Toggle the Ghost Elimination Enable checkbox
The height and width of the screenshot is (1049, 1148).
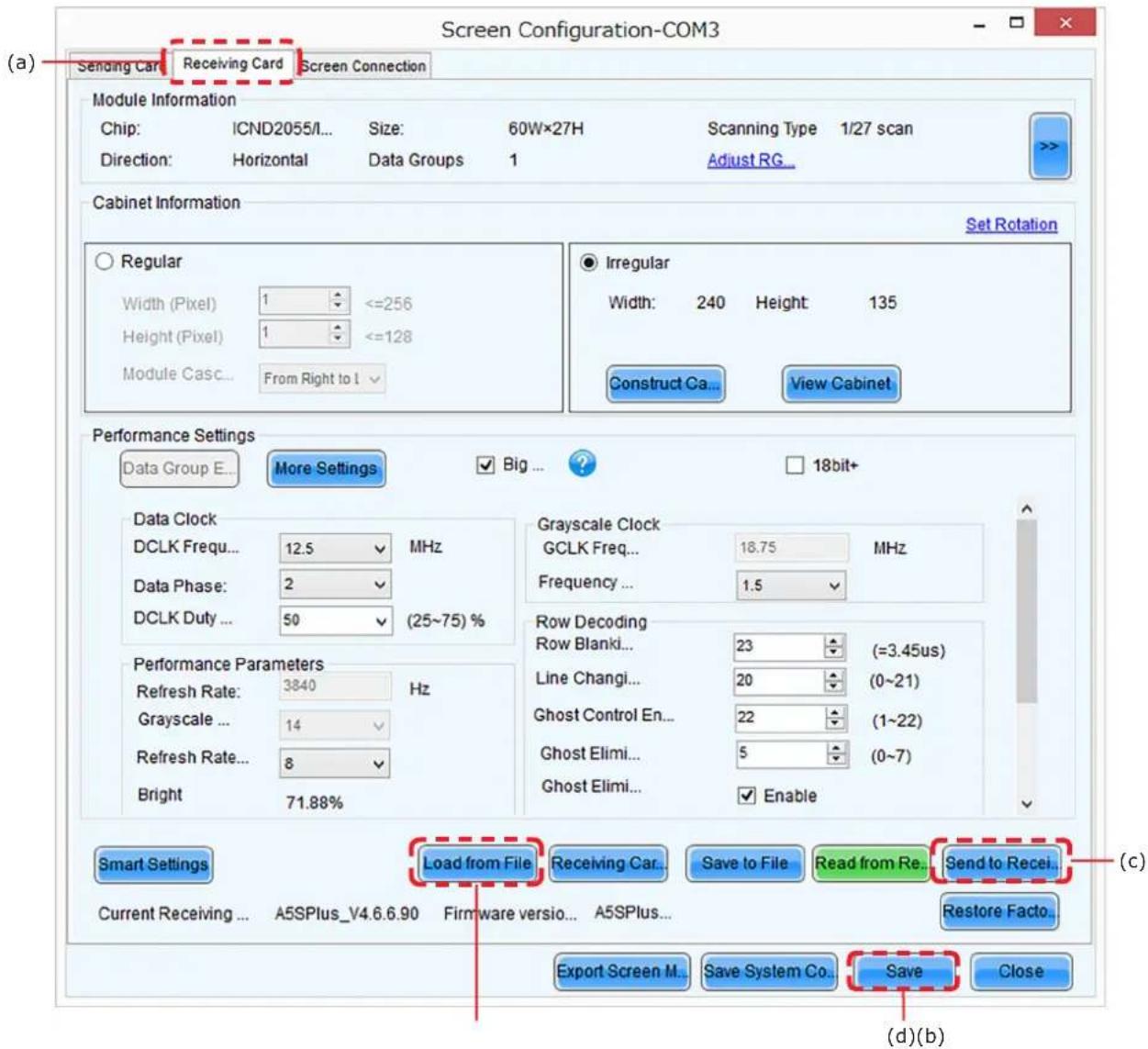[x=747, y=795]
